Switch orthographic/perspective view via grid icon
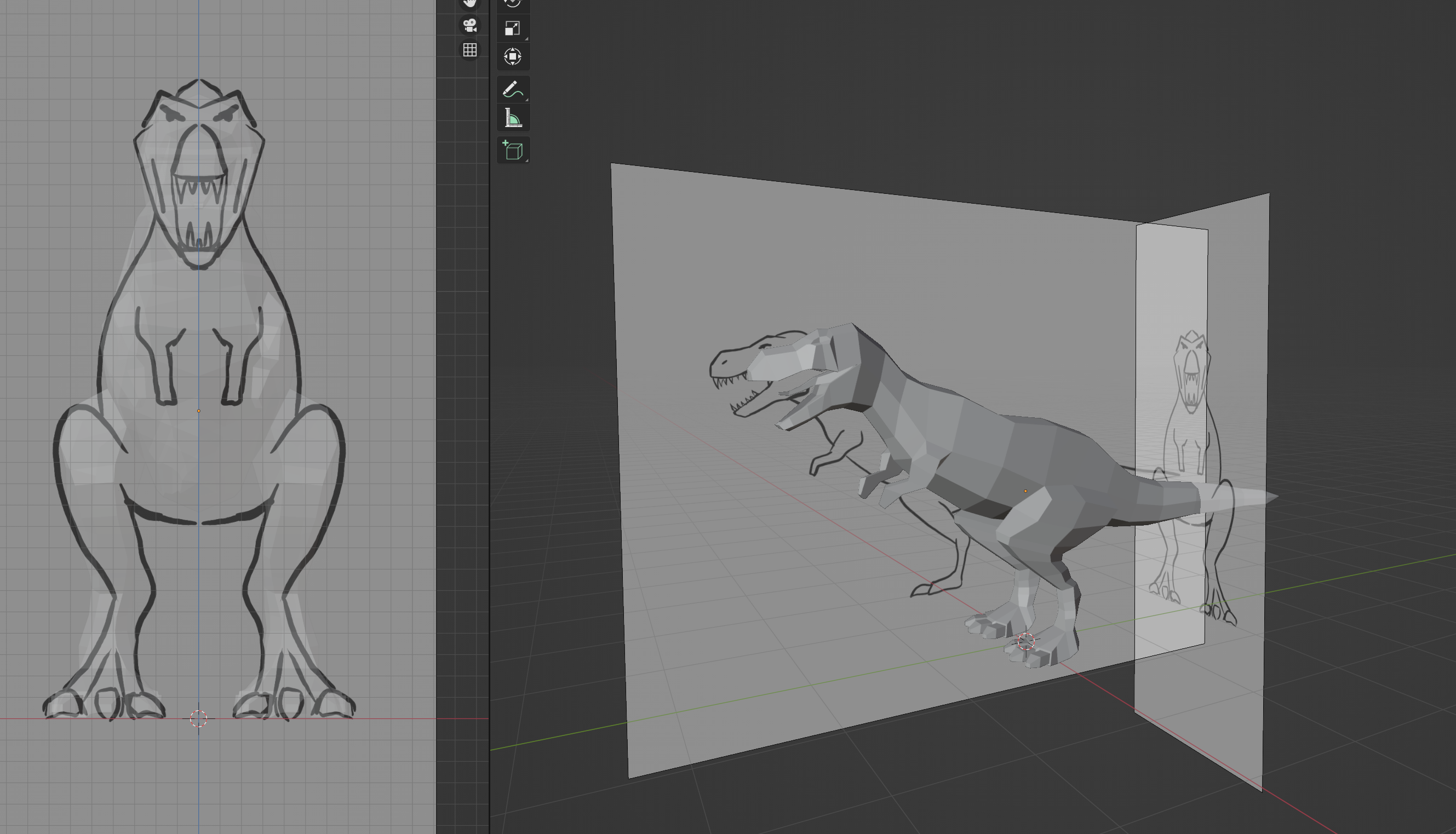The image size is (1456, 834). pos(469,50)
